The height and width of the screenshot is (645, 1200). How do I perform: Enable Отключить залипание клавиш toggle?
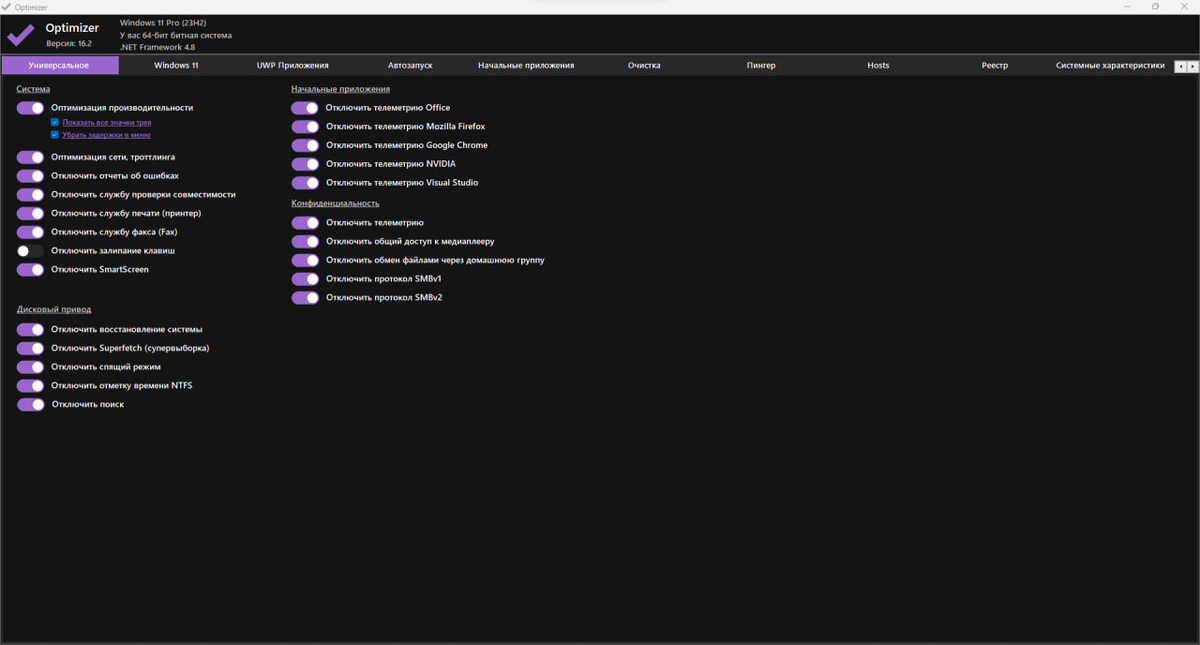click(31, 251)
